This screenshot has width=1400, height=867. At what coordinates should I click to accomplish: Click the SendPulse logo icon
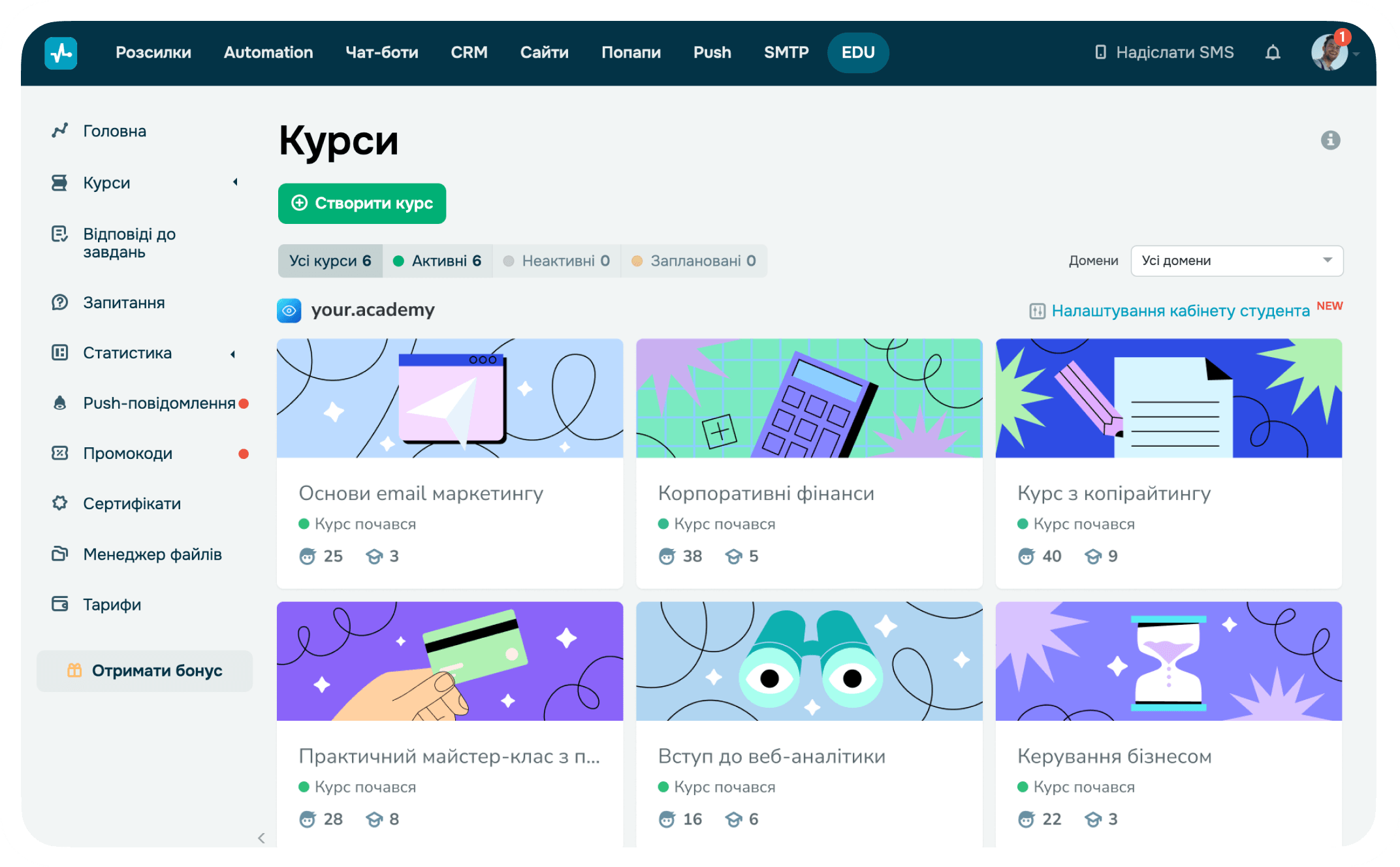(x=61, y=53)
